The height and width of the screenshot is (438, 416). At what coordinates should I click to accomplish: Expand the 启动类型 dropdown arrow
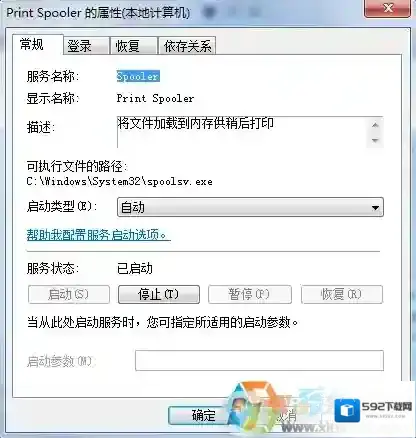pyautogui.click(x=375, y=208)
